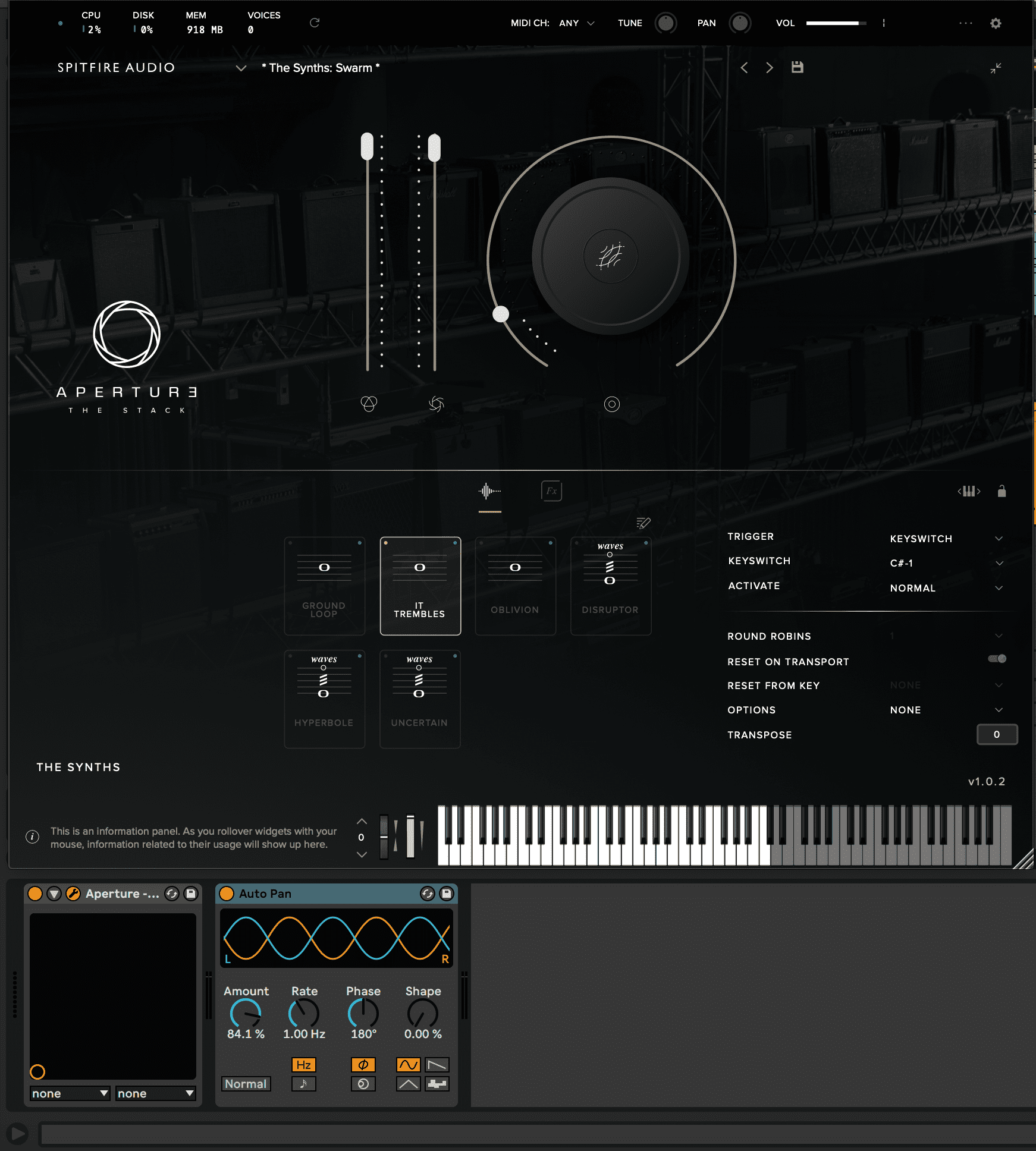Toggle the Normal invert button
Image resolution: width=1036 pixels, height=1151 pixels.
click(x=246, y=1084)
